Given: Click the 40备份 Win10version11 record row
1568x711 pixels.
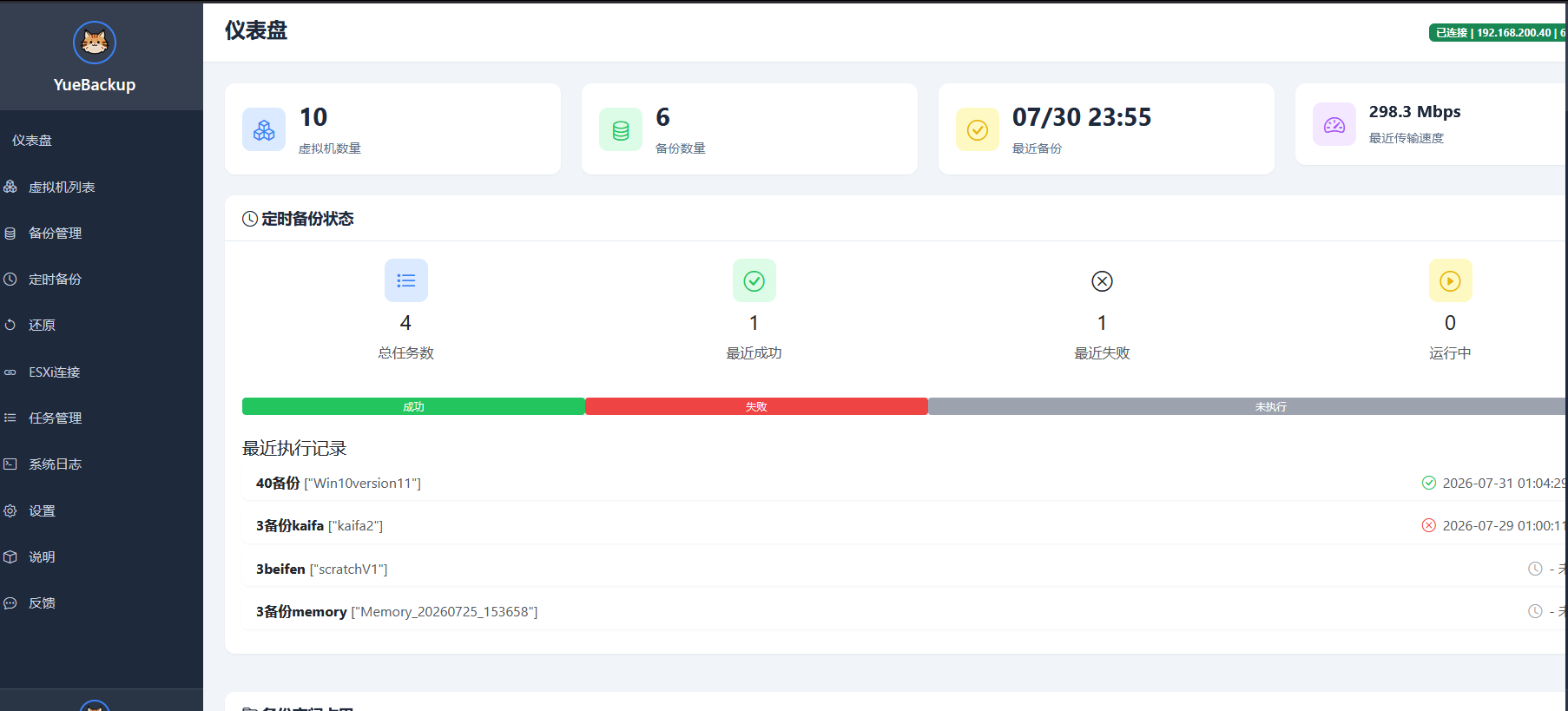Looking at the screenshot, I should coord(905,483).
